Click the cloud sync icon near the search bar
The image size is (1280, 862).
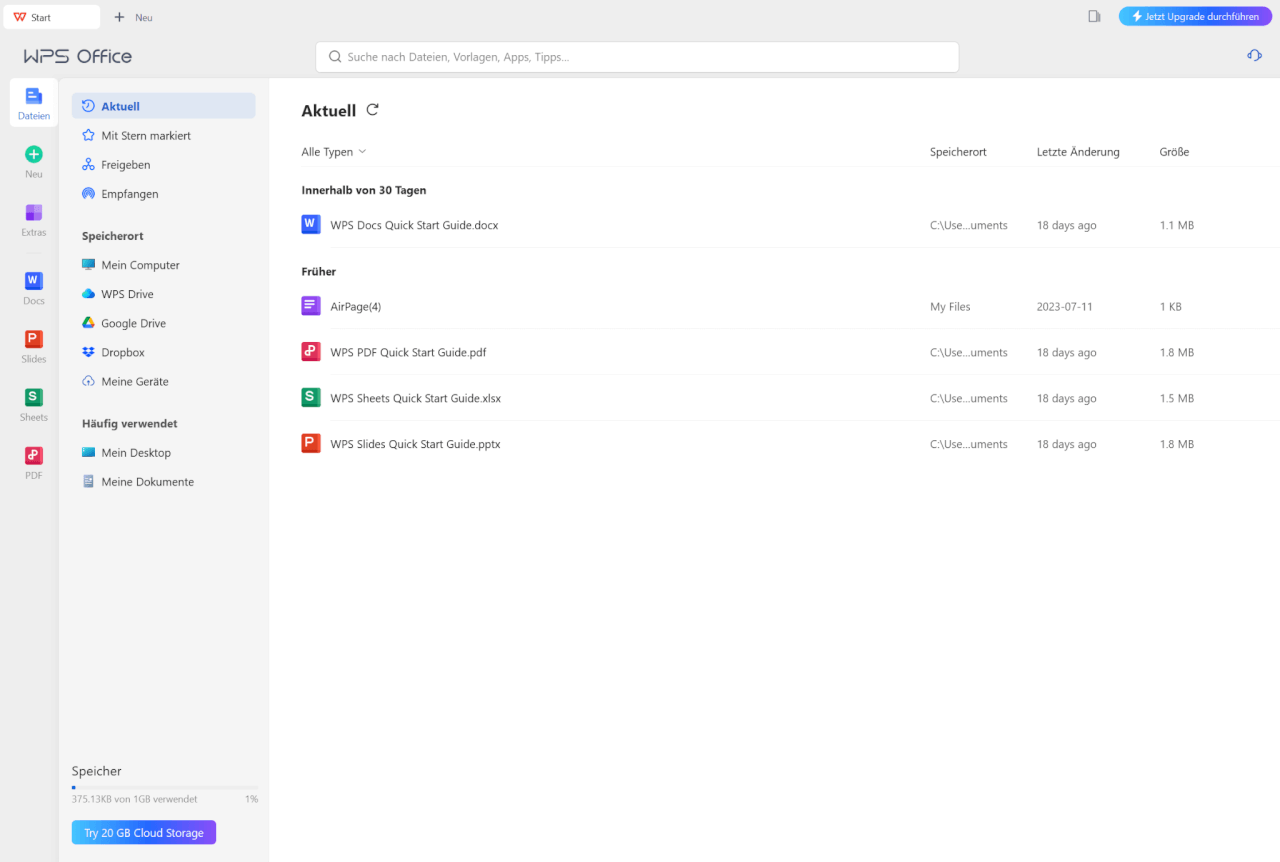click(x=1254, y=55)
